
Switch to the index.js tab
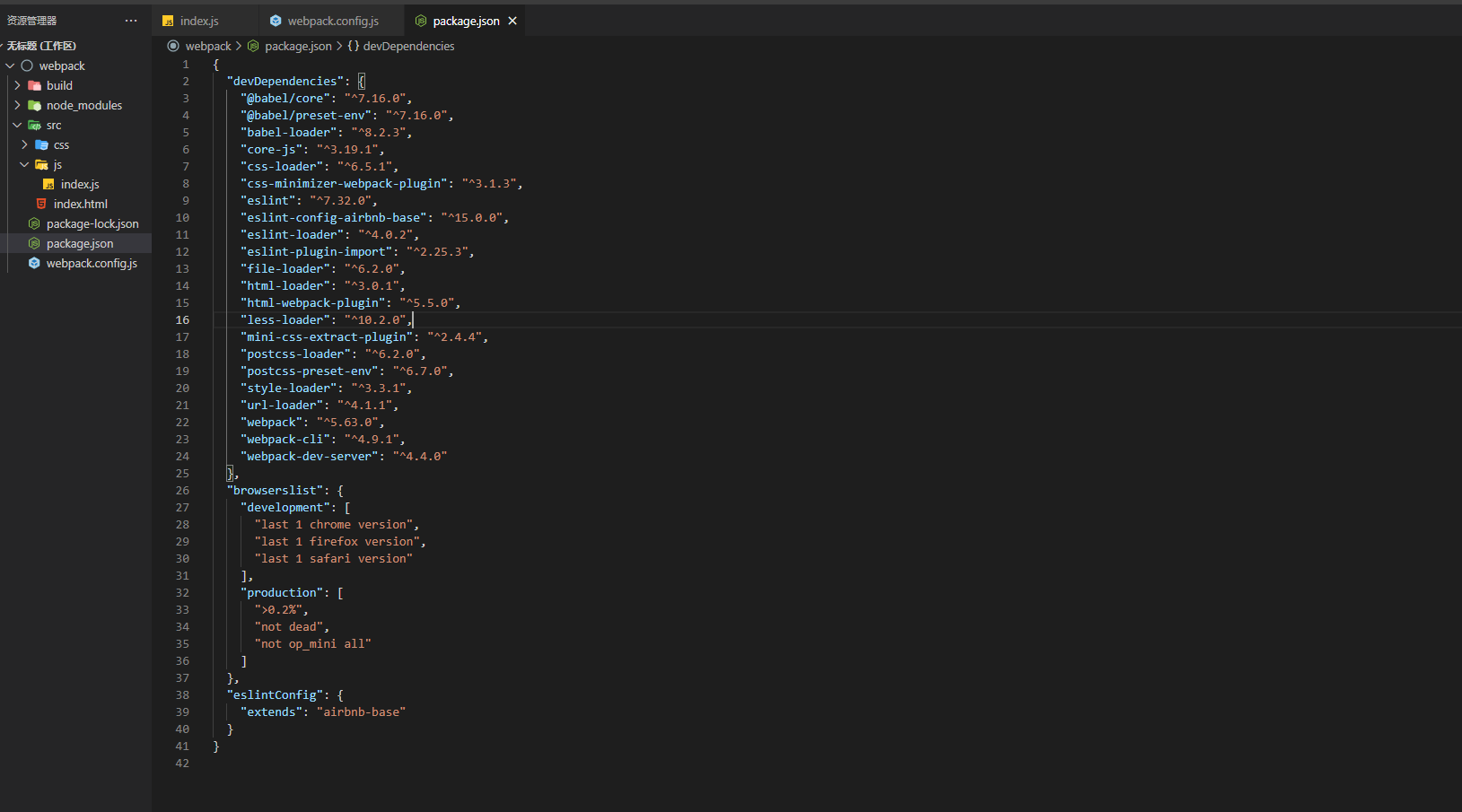point(199,21)
